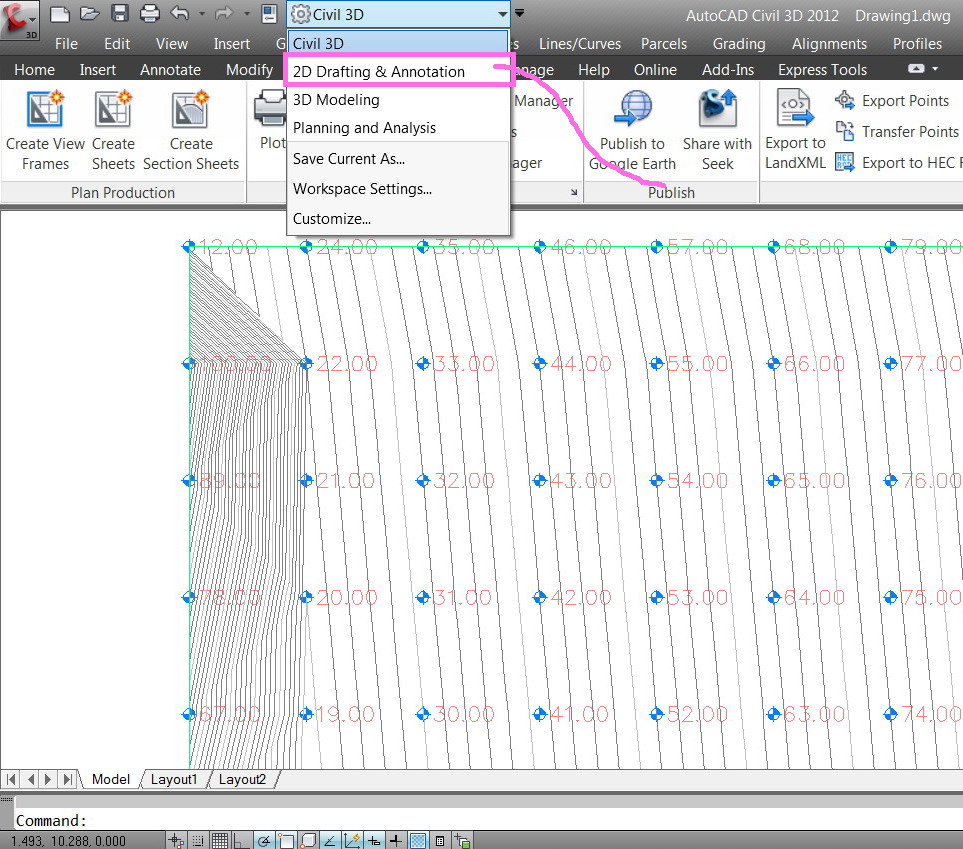This screenshot has height=849, width=963.
Task: Toggle Lineweight display in the status bar
Action: [x=396, y=840]
